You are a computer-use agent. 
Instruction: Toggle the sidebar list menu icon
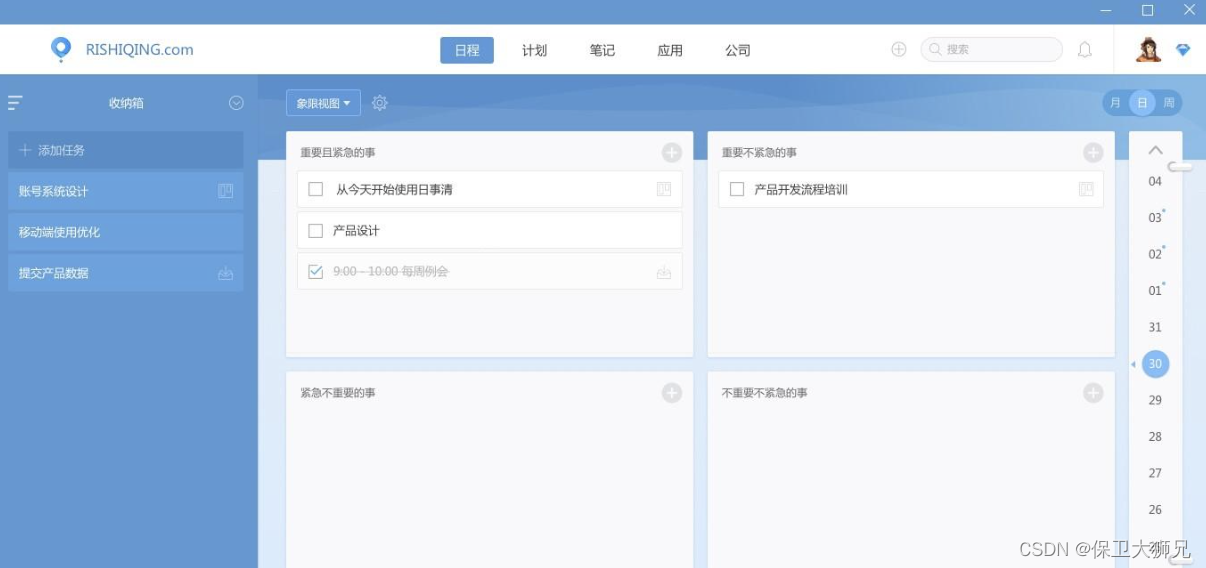pos(15,103)
